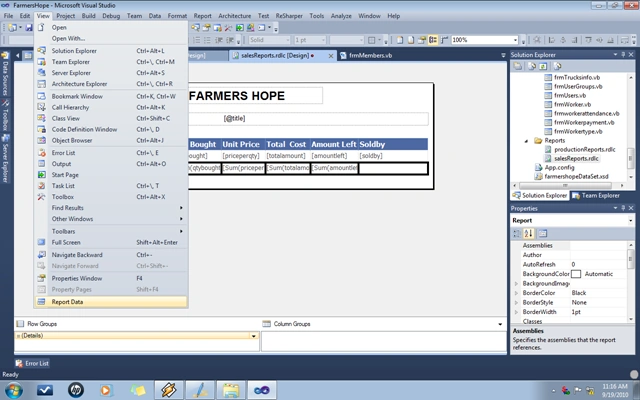Open the Error List panel tab
Image resolution: width=640 pixels, height=400 pixels.
point(32,363)
